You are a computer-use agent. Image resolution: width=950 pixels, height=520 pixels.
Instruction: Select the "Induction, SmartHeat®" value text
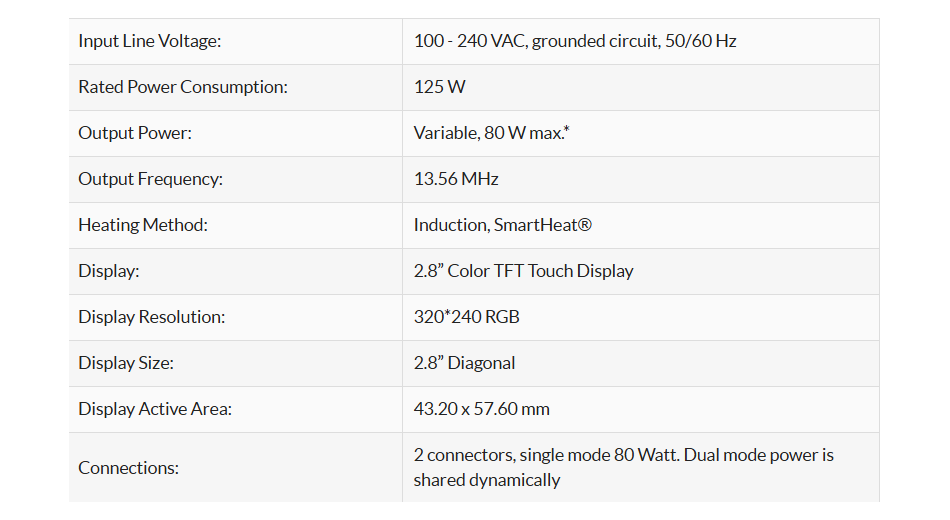pyautogui.click(x=503, y=225)
